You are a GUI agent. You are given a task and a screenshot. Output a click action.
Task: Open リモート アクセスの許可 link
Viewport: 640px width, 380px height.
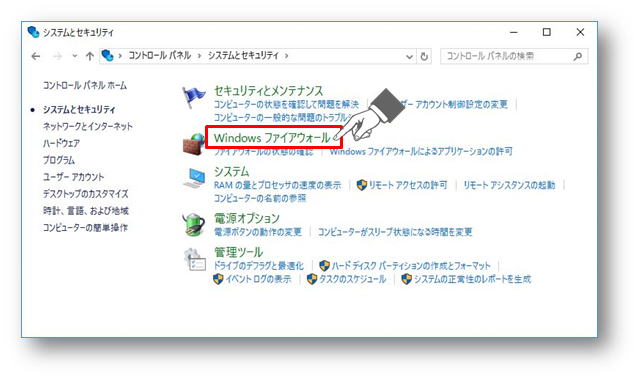(408, 185)
